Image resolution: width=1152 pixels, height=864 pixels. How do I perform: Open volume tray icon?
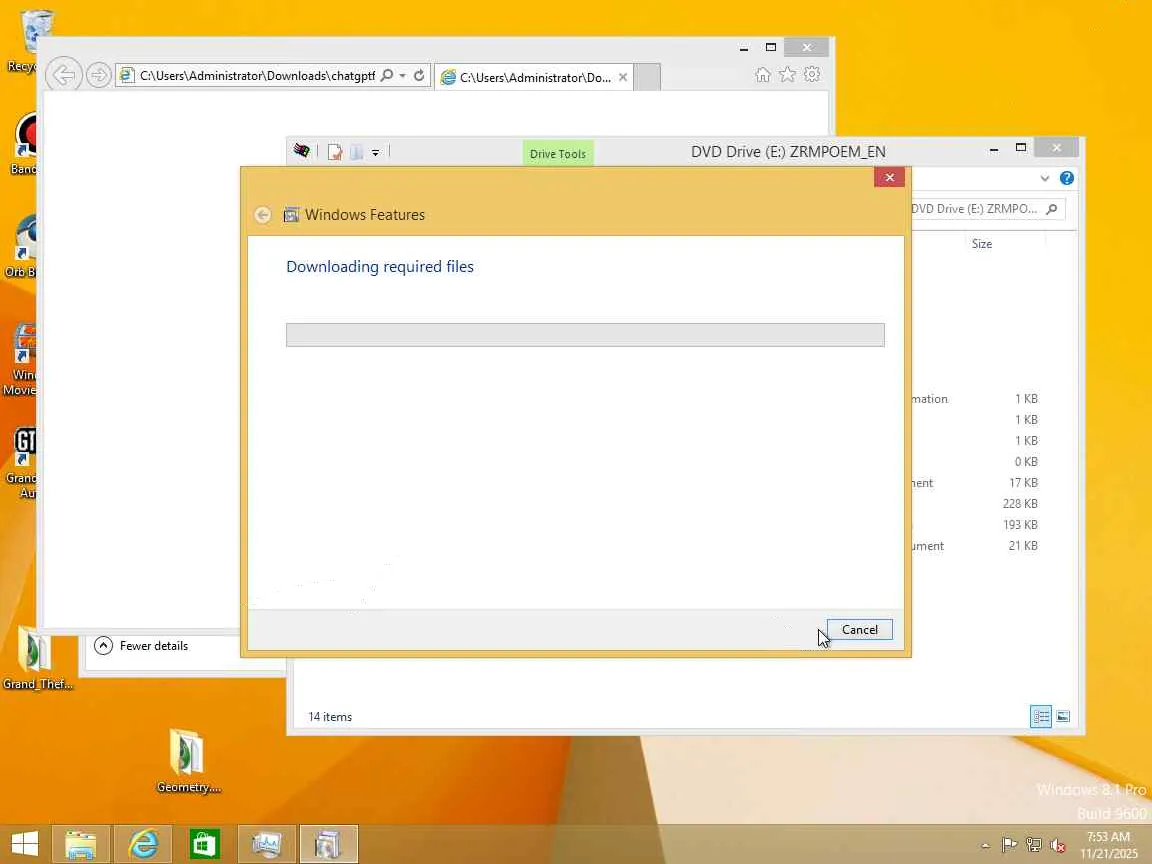click(x=1057, y=845)
